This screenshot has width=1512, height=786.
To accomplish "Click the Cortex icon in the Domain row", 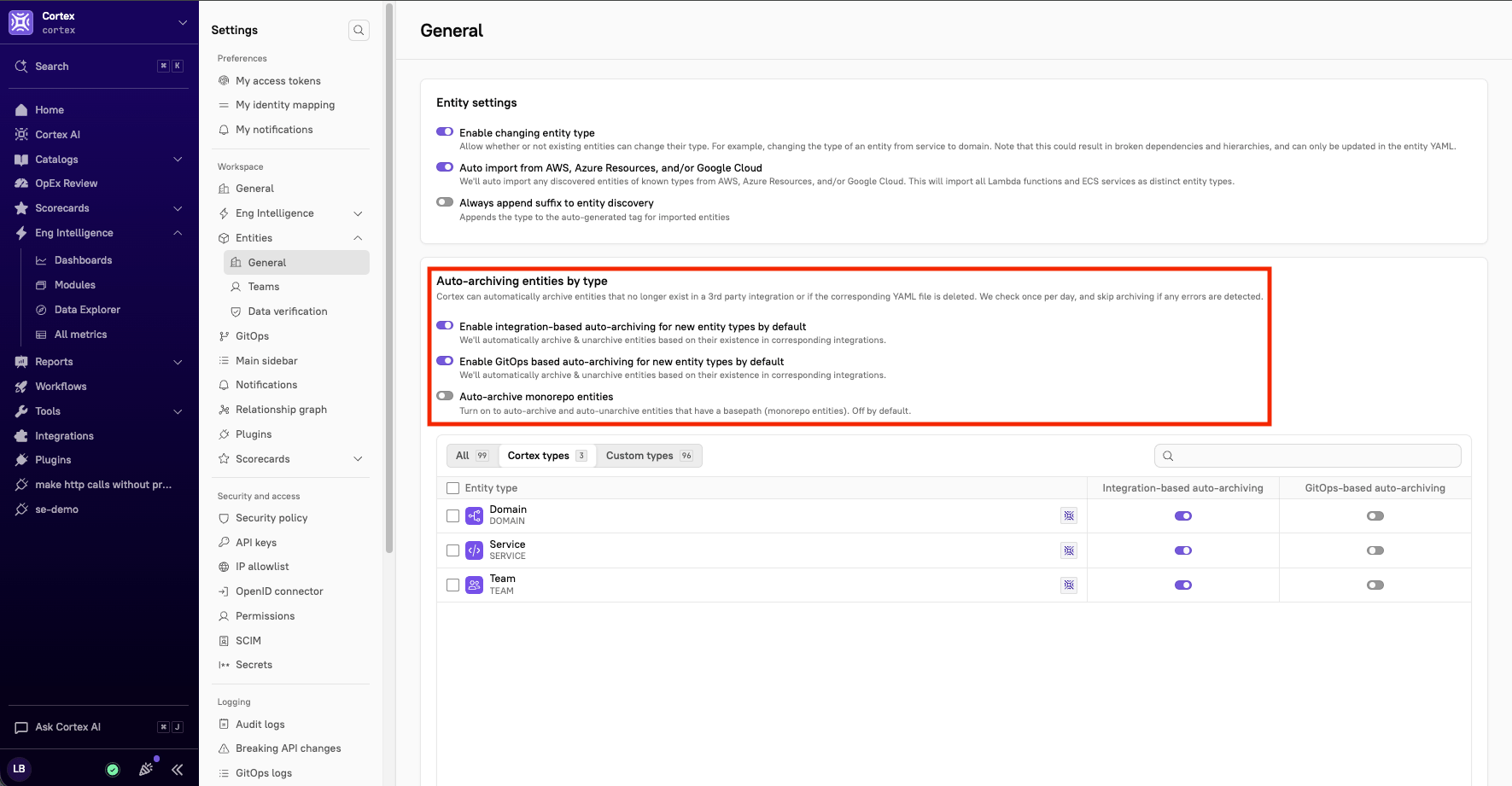I will point(1069,515).
